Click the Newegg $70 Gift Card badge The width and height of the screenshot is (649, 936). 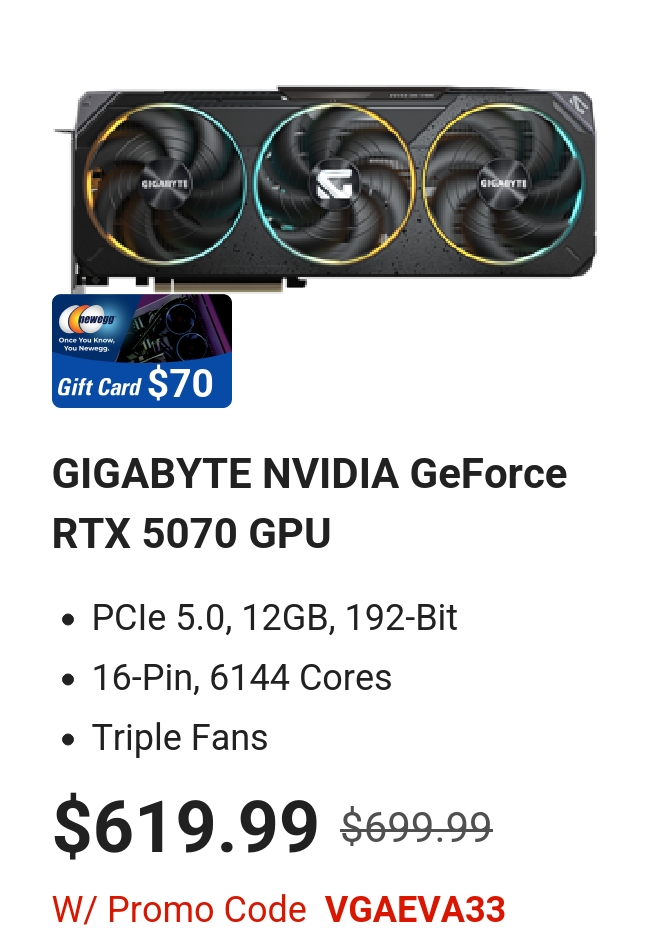point(142,351)
